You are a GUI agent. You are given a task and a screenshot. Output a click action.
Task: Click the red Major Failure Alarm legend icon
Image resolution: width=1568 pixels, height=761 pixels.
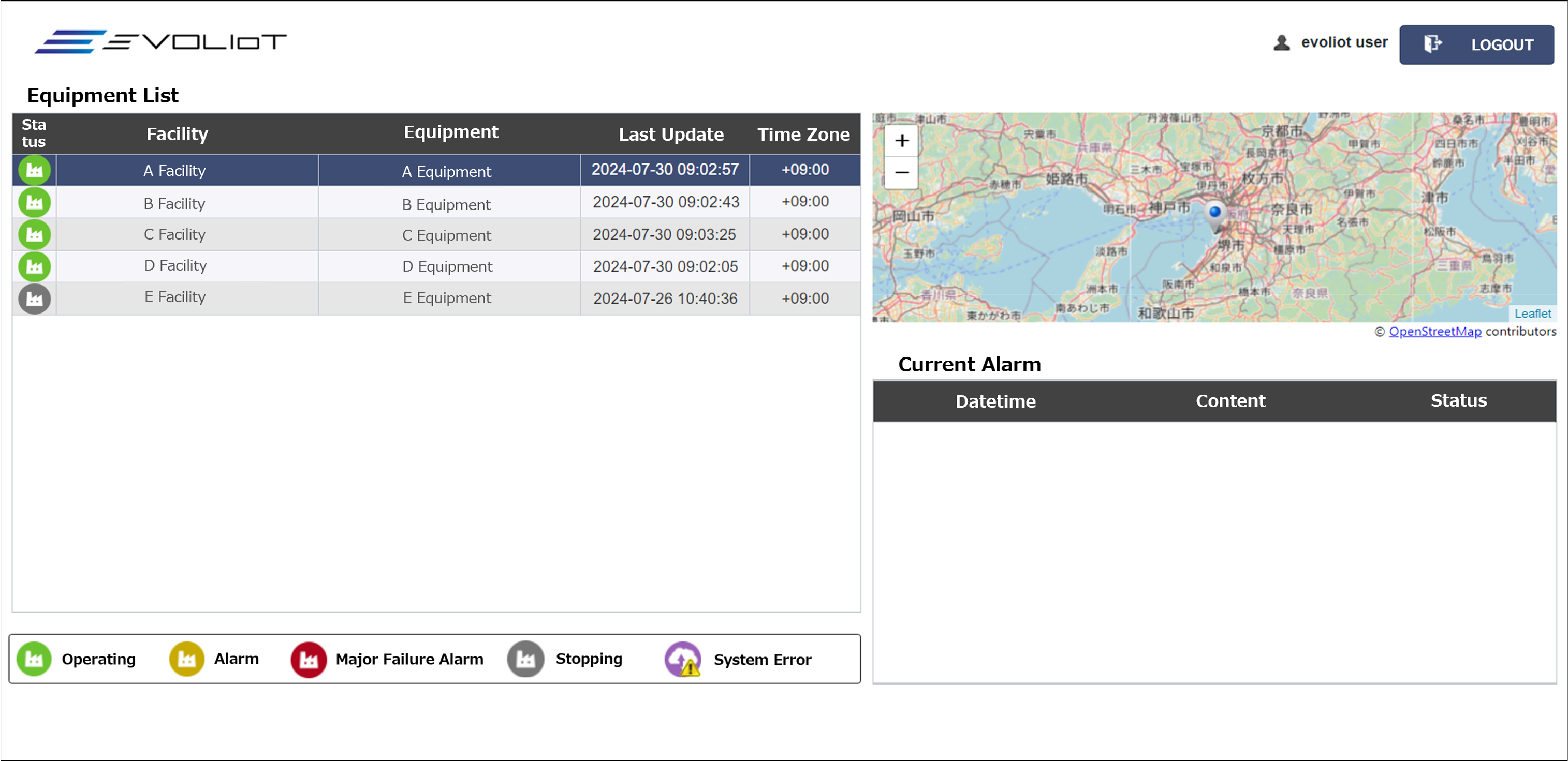[x=309, y=660]
